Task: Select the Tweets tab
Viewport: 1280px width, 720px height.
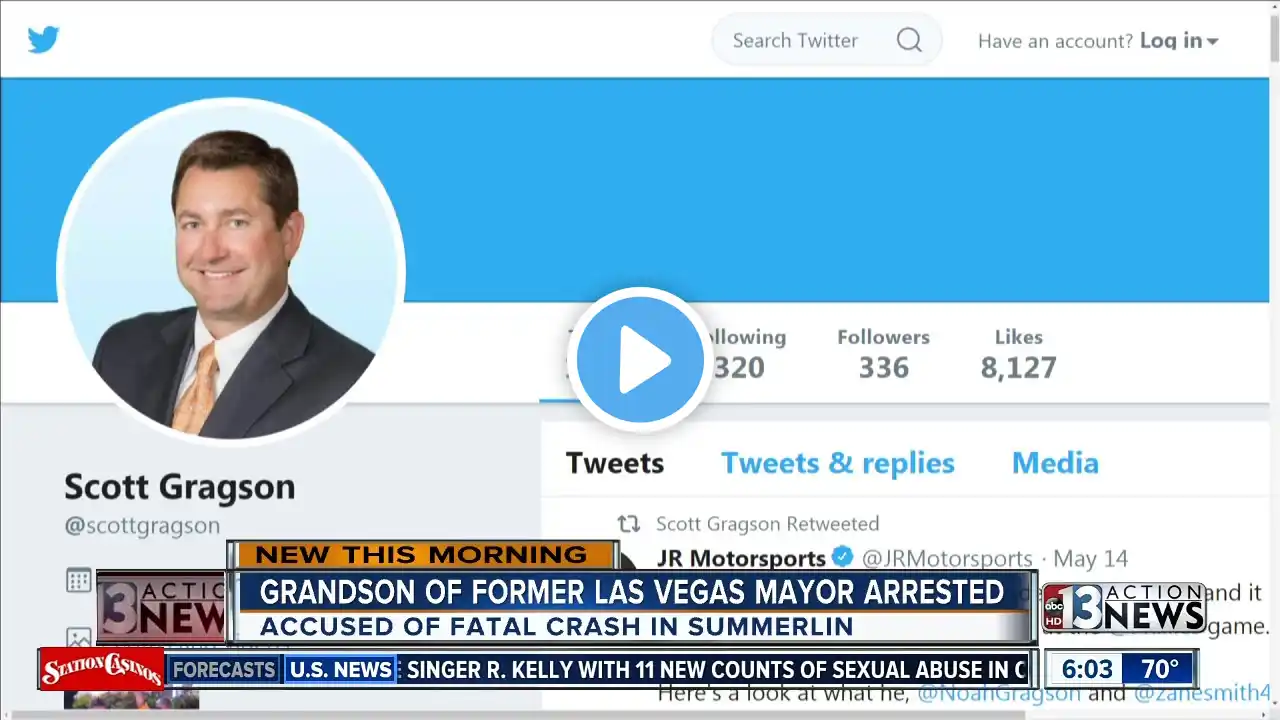Action: (615, 463)
